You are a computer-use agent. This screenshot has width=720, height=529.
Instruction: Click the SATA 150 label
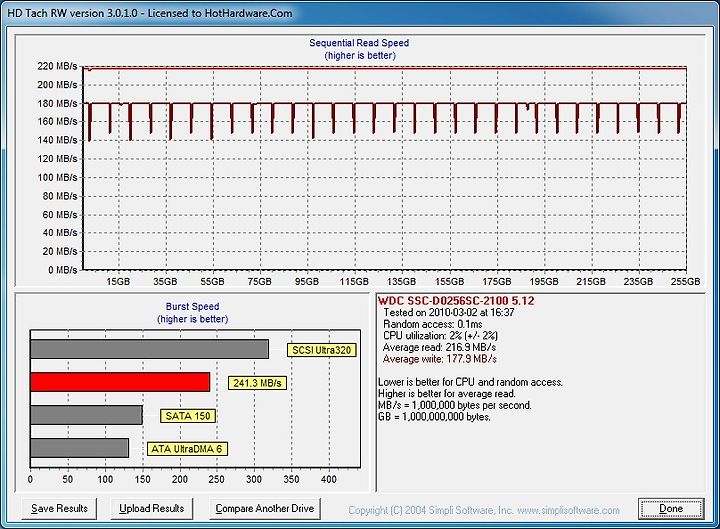tap(188, 416)
